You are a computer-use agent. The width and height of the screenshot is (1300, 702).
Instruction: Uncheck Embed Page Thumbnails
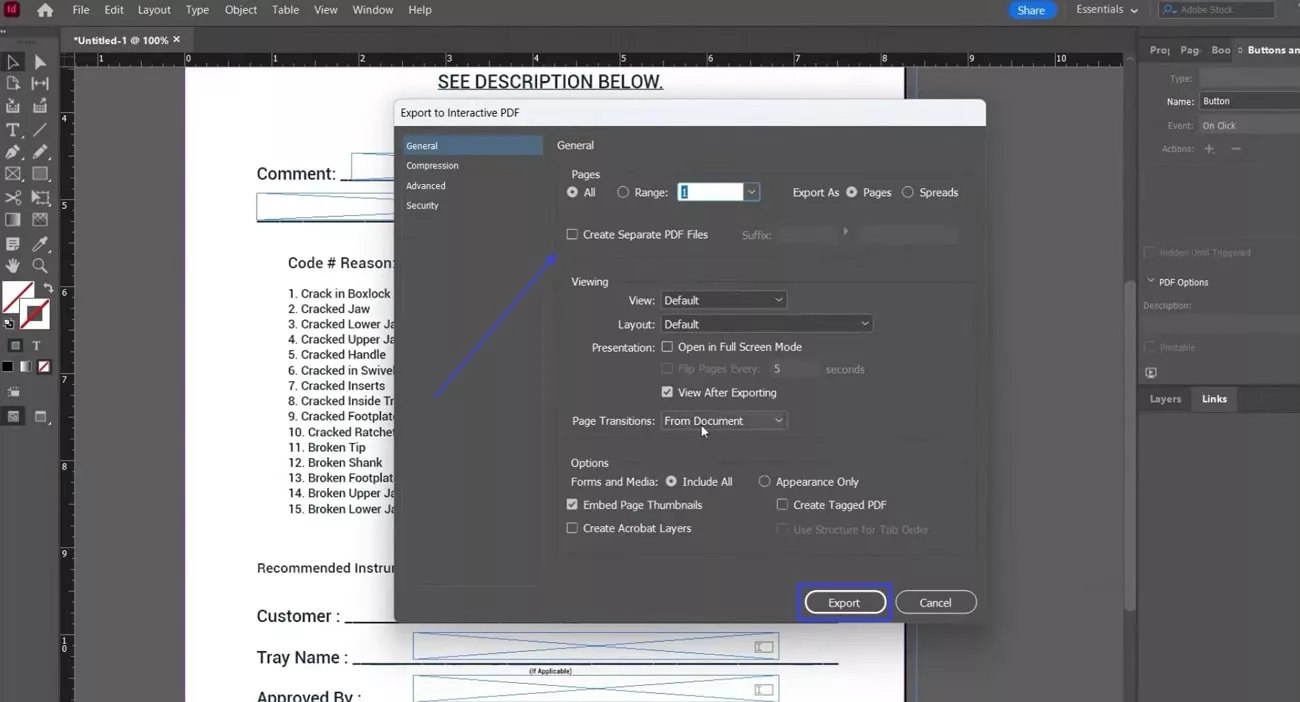point(572,504)
